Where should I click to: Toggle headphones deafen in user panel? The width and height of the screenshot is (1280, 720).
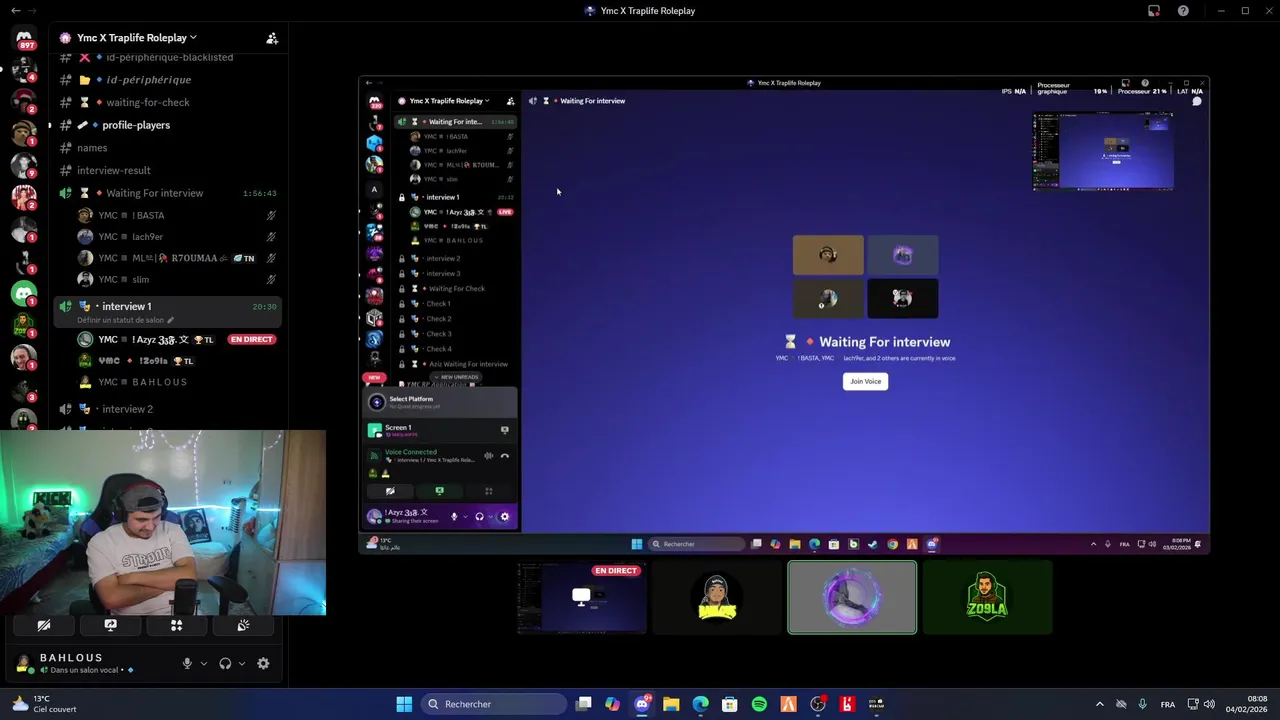(x=225, y=664)
